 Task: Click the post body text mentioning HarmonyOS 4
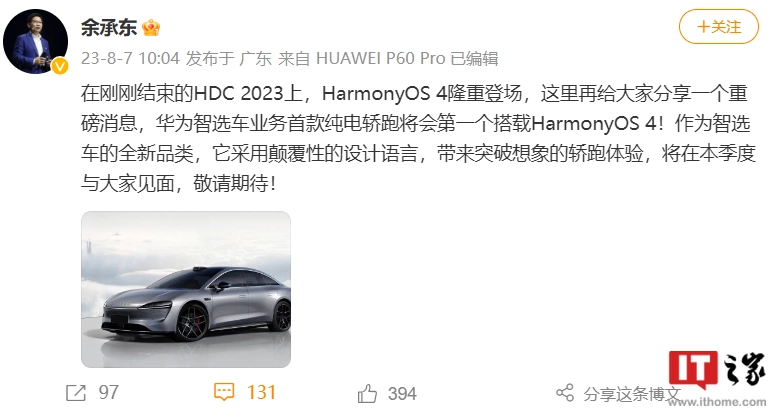[418, 139]
